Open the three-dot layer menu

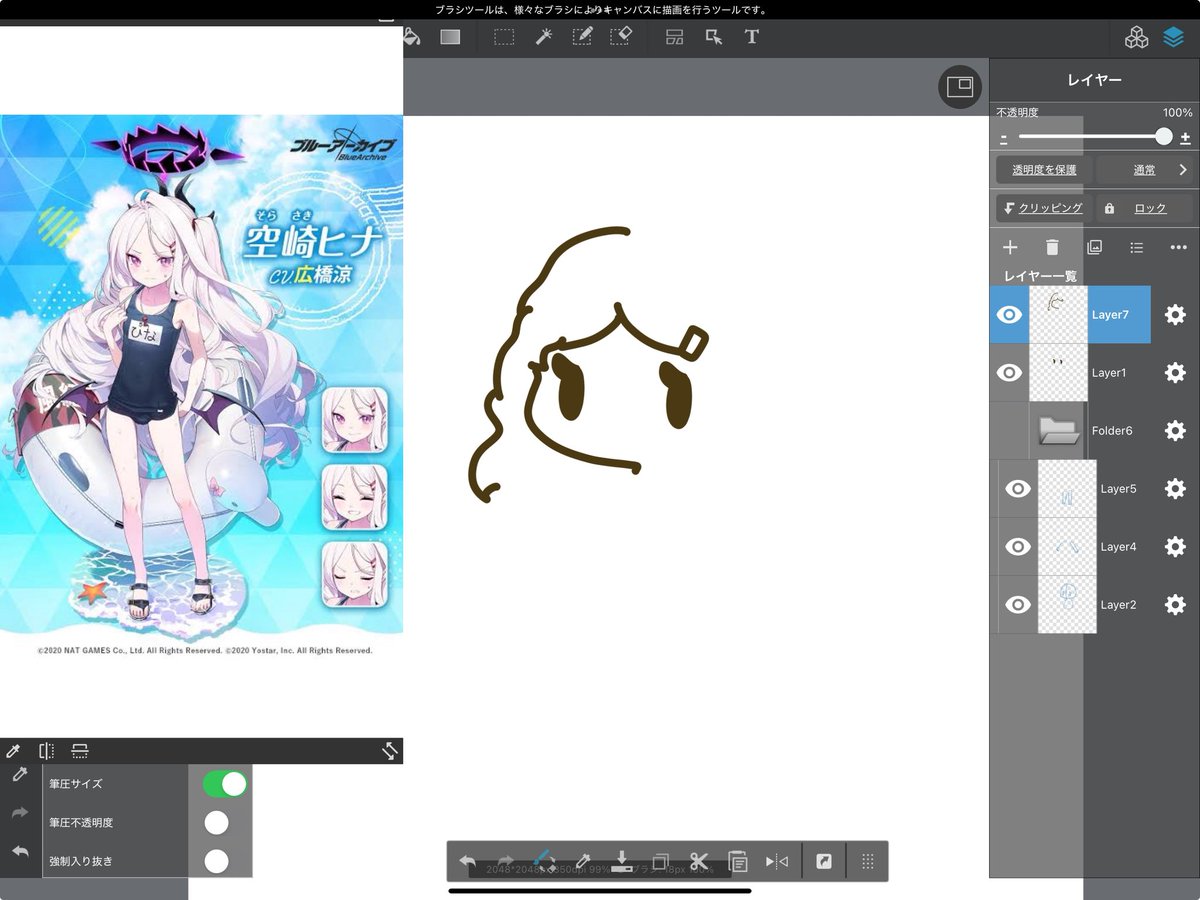pyautogui.click(x=1178, y=247)
